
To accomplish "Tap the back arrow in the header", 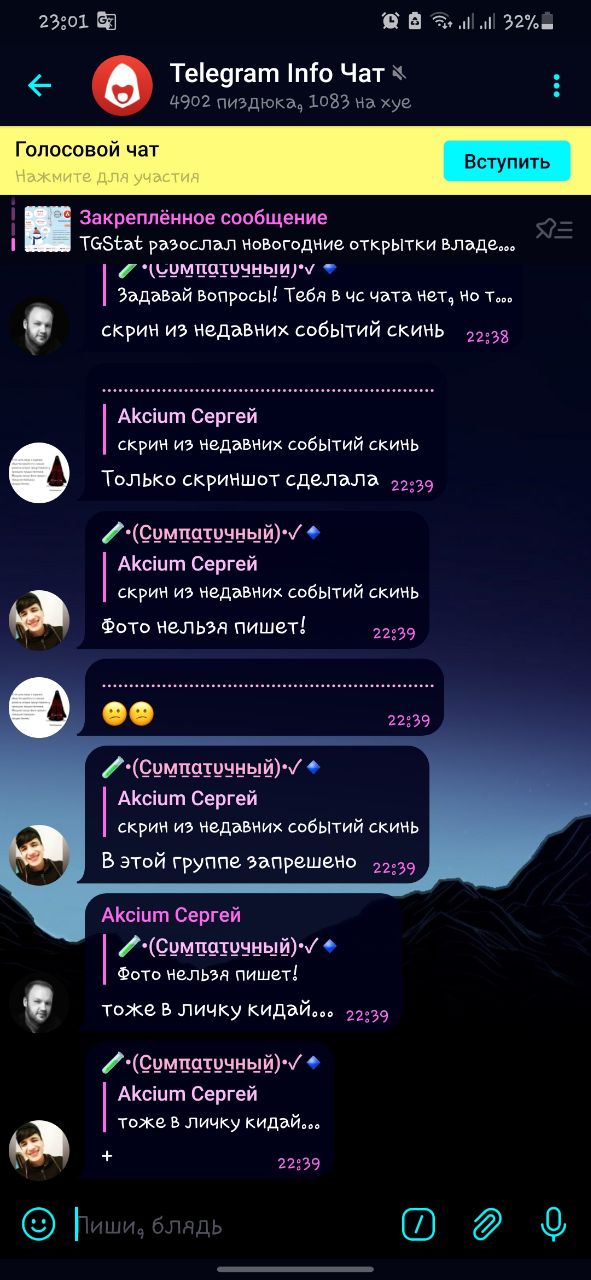I will (39, 86).
